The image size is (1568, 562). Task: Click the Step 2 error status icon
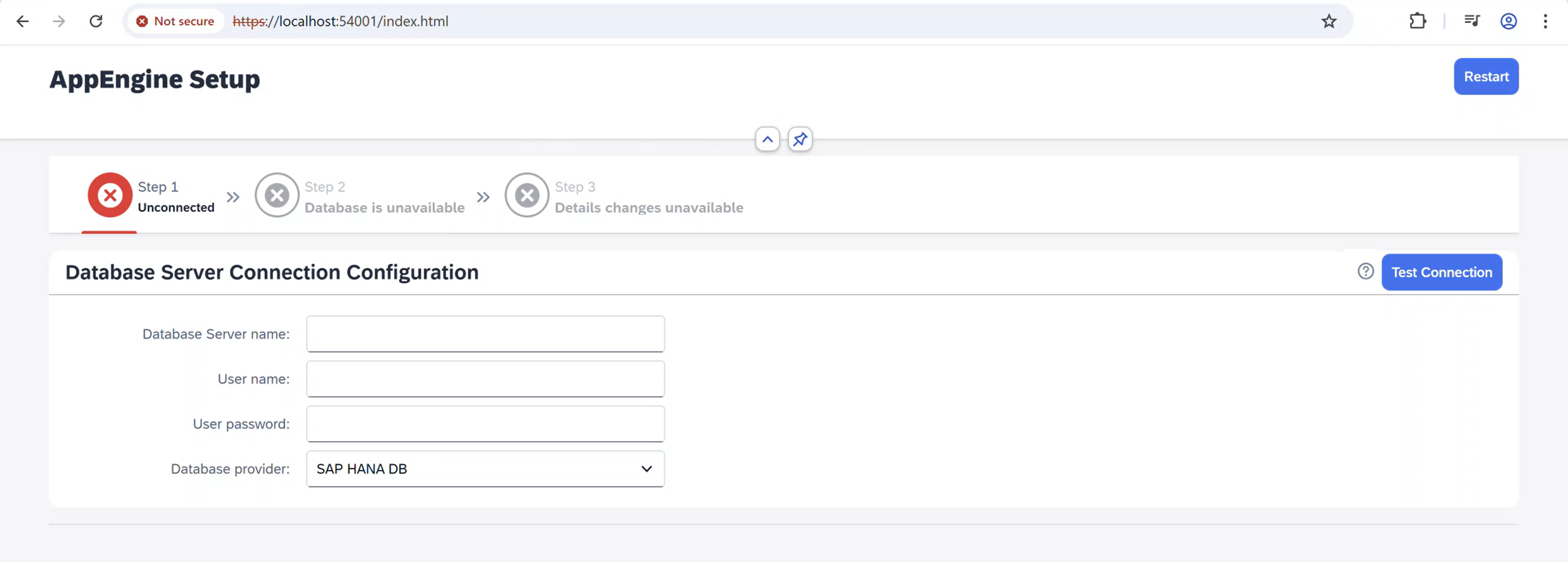(x=277, y=195)
